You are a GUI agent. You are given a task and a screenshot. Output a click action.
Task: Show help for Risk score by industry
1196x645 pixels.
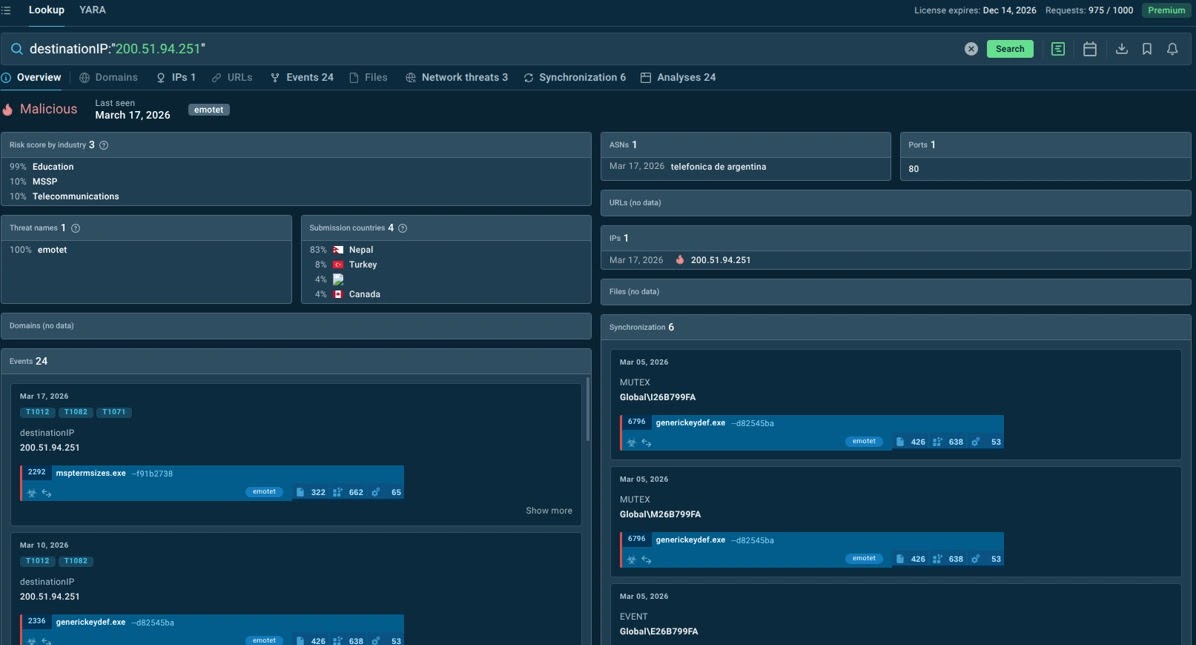coord(104,145)
